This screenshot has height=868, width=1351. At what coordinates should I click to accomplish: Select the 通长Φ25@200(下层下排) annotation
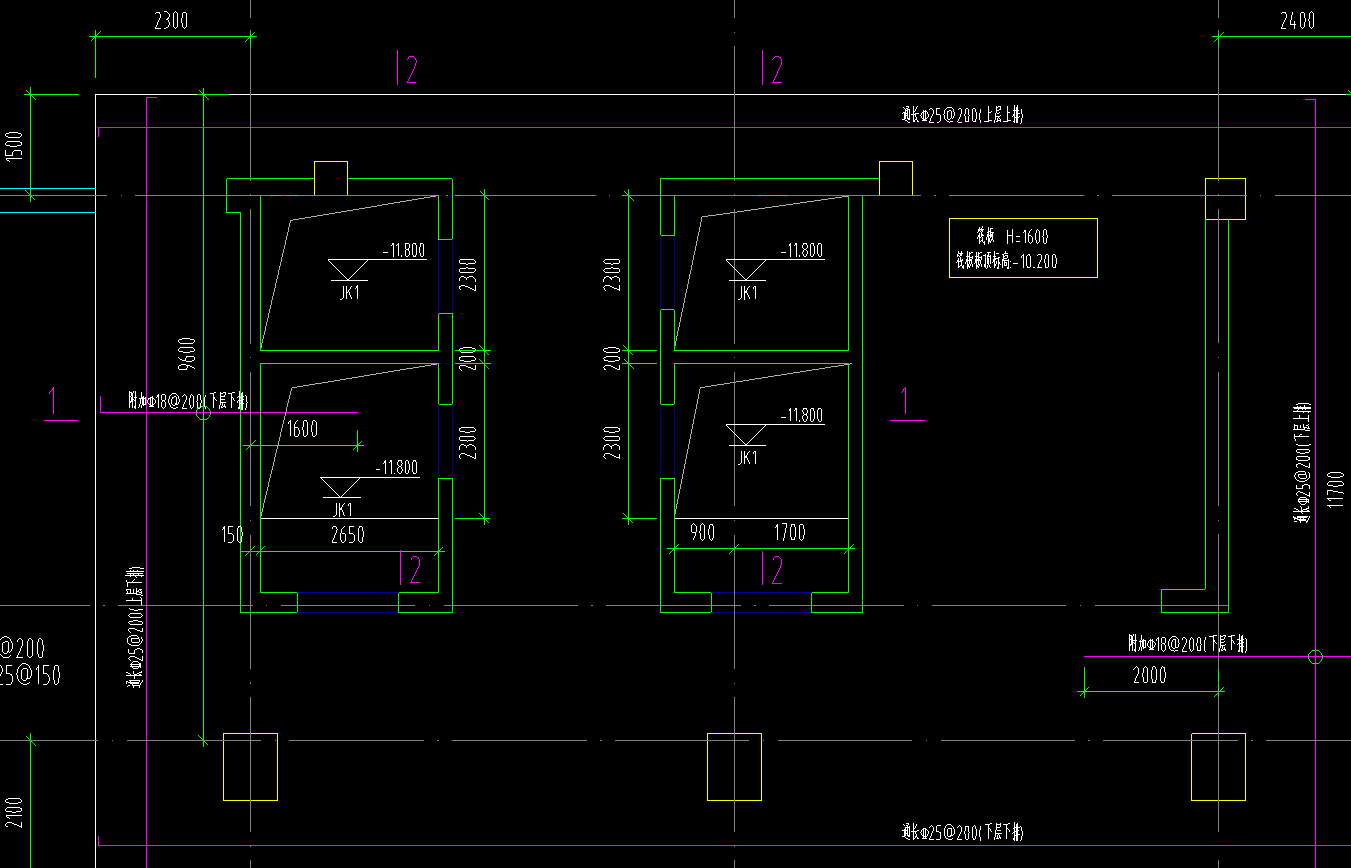click(962, 832)
